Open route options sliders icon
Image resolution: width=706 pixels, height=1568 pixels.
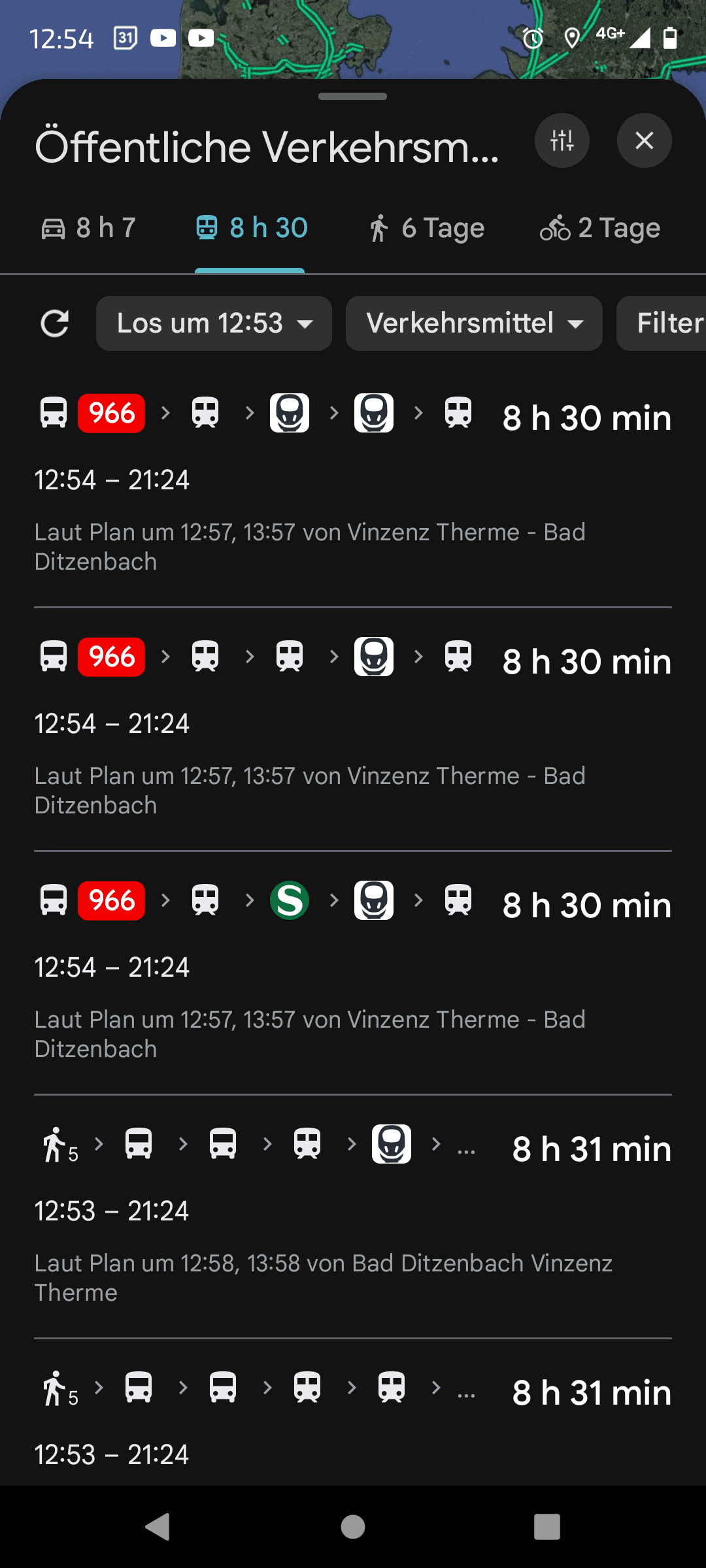pyautogui.click(x=562, y=140)
